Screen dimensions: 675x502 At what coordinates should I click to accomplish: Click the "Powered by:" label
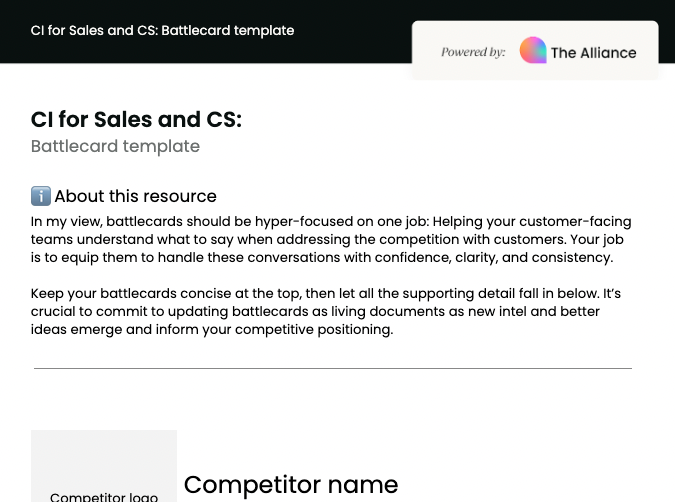click(473, 52)
